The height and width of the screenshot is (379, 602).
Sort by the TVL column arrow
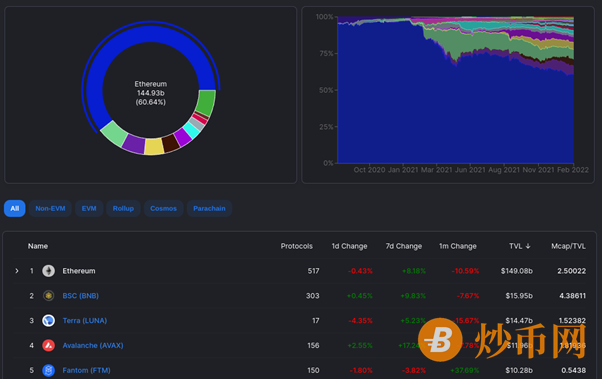click(x=528, y=246)
